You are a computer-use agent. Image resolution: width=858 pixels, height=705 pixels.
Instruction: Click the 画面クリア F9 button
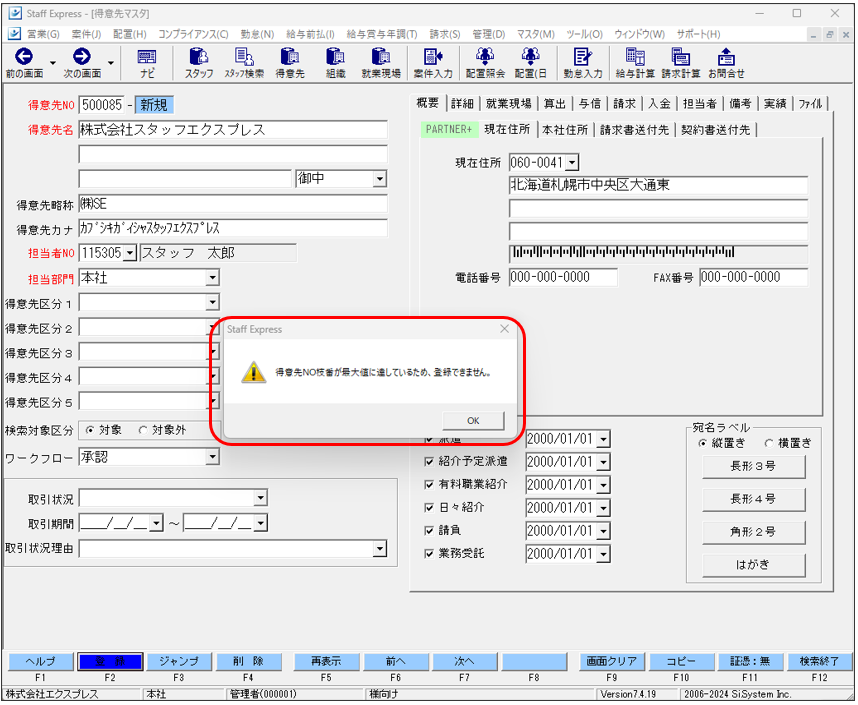(x=612, y=661)
